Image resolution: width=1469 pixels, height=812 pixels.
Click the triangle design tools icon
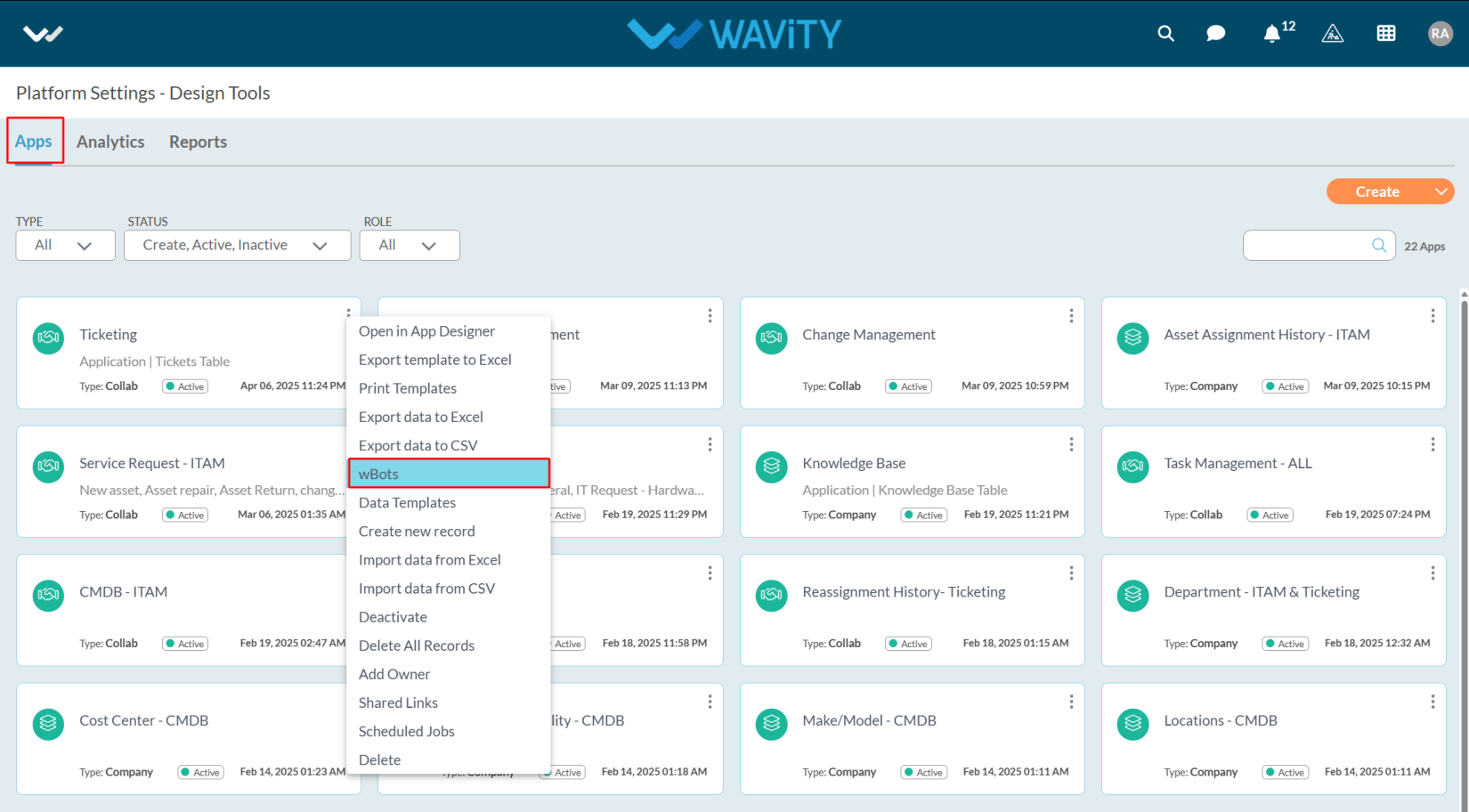[1332, 34]
